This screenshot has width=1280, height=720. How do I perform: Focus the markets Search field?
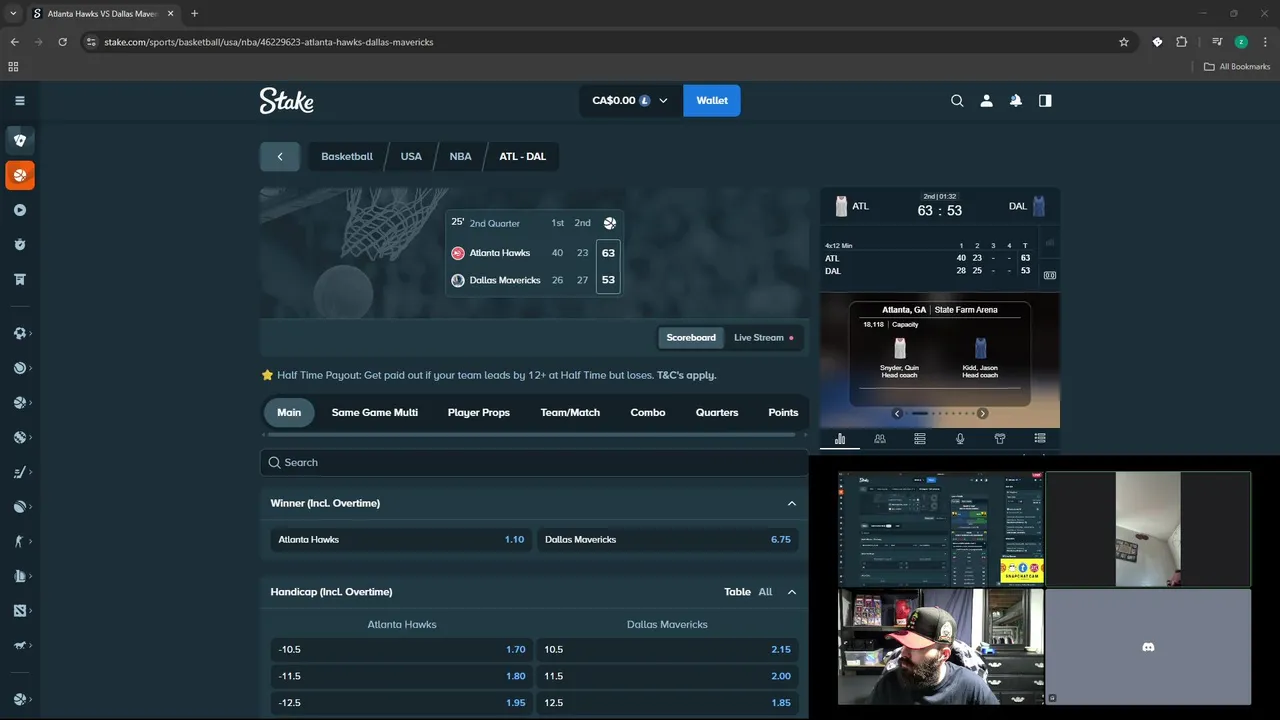tap(534, 462)
